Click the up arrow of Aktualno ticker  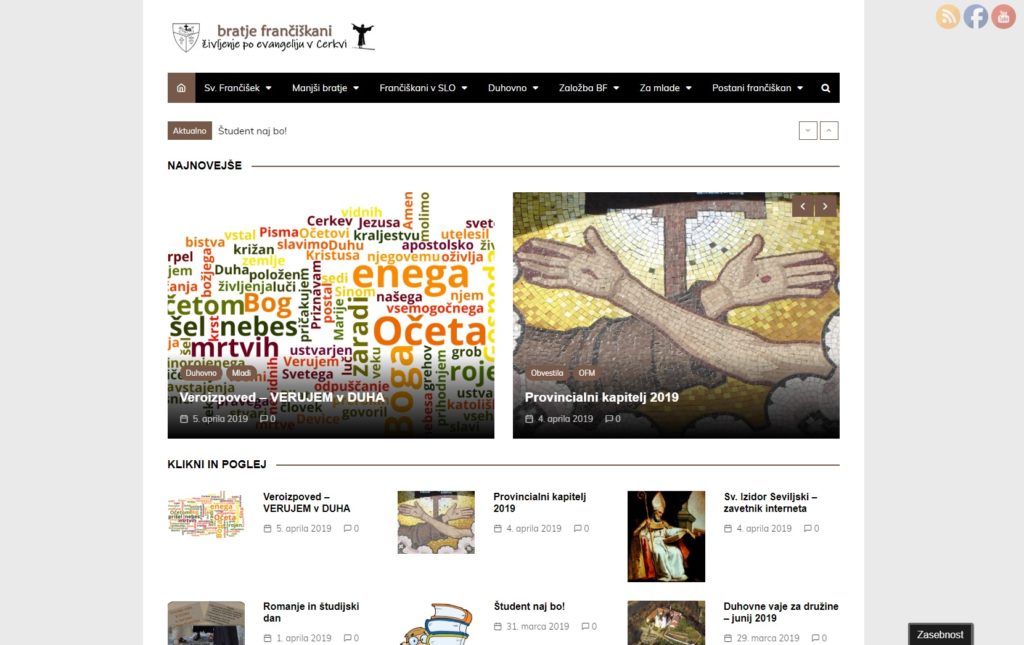(829, 131)
